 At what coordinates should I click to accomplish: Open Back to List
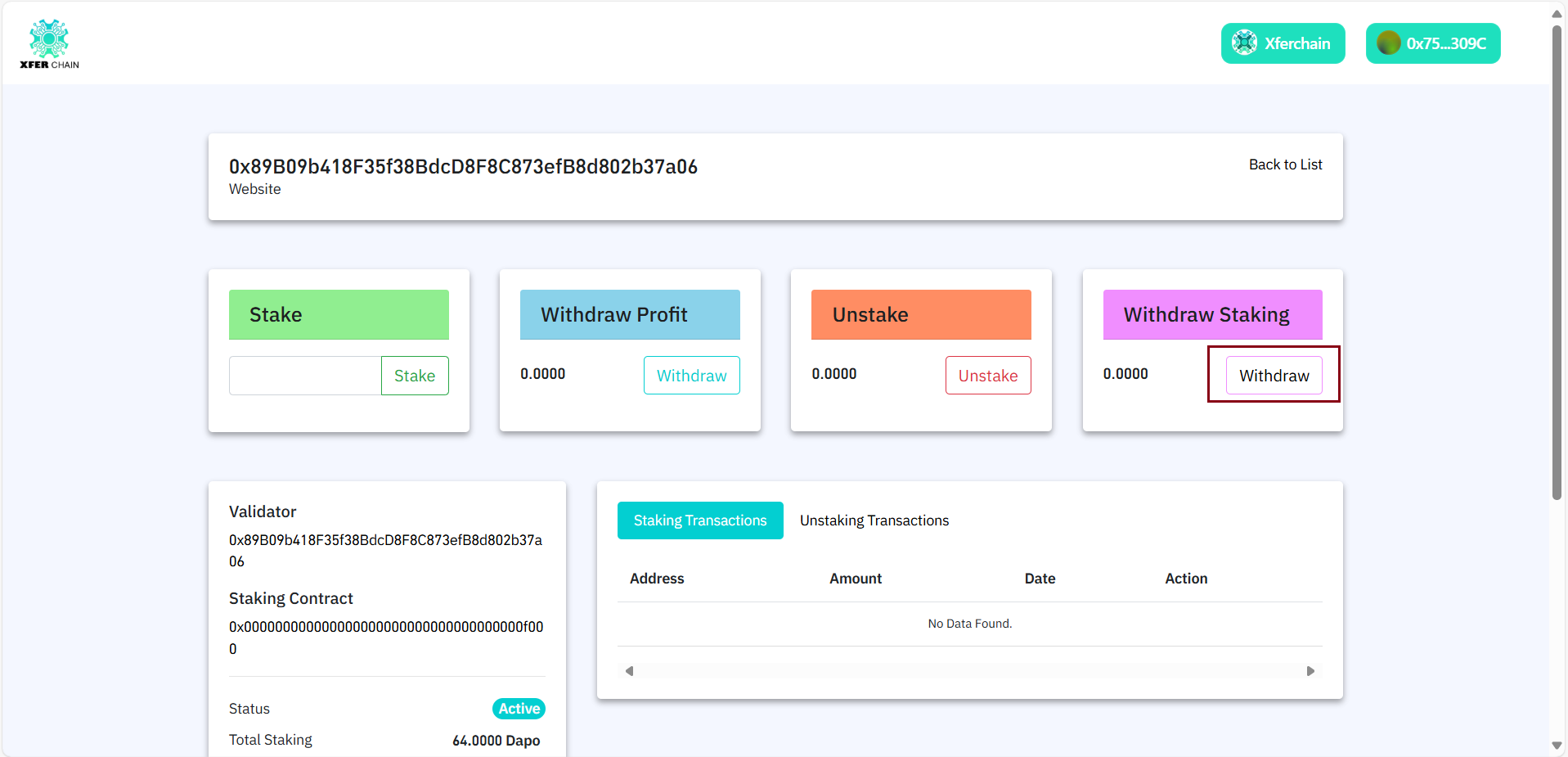pyautogui.click(x=1285, y=164)
